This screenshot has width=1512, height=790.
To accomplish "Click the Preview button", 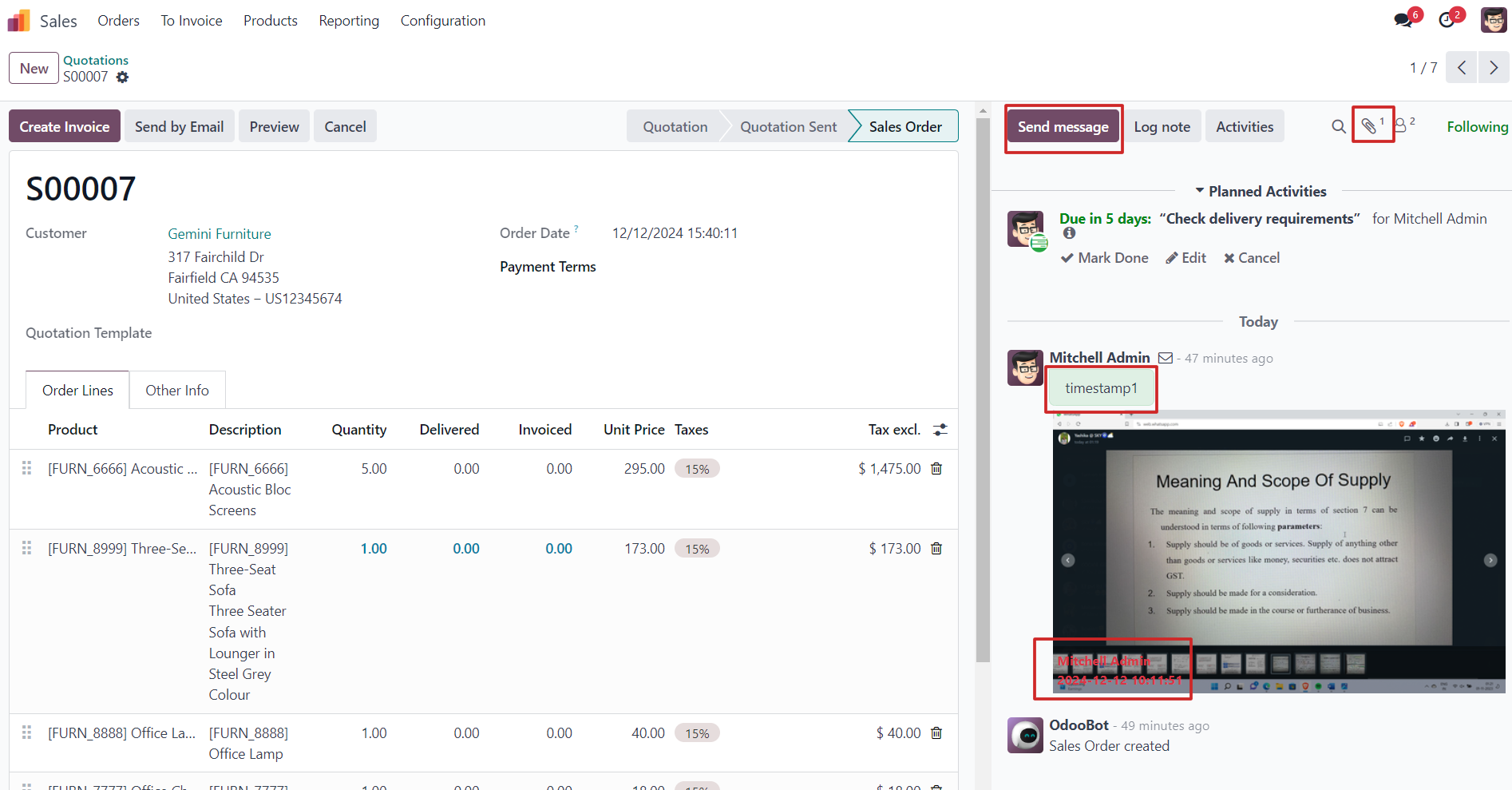I will [274, 126].
